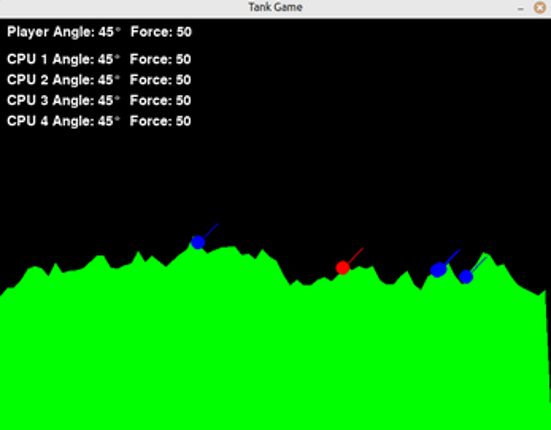Click the oval blue tank's barrel
The image size is (551, 430).
[x=453, y=257]
